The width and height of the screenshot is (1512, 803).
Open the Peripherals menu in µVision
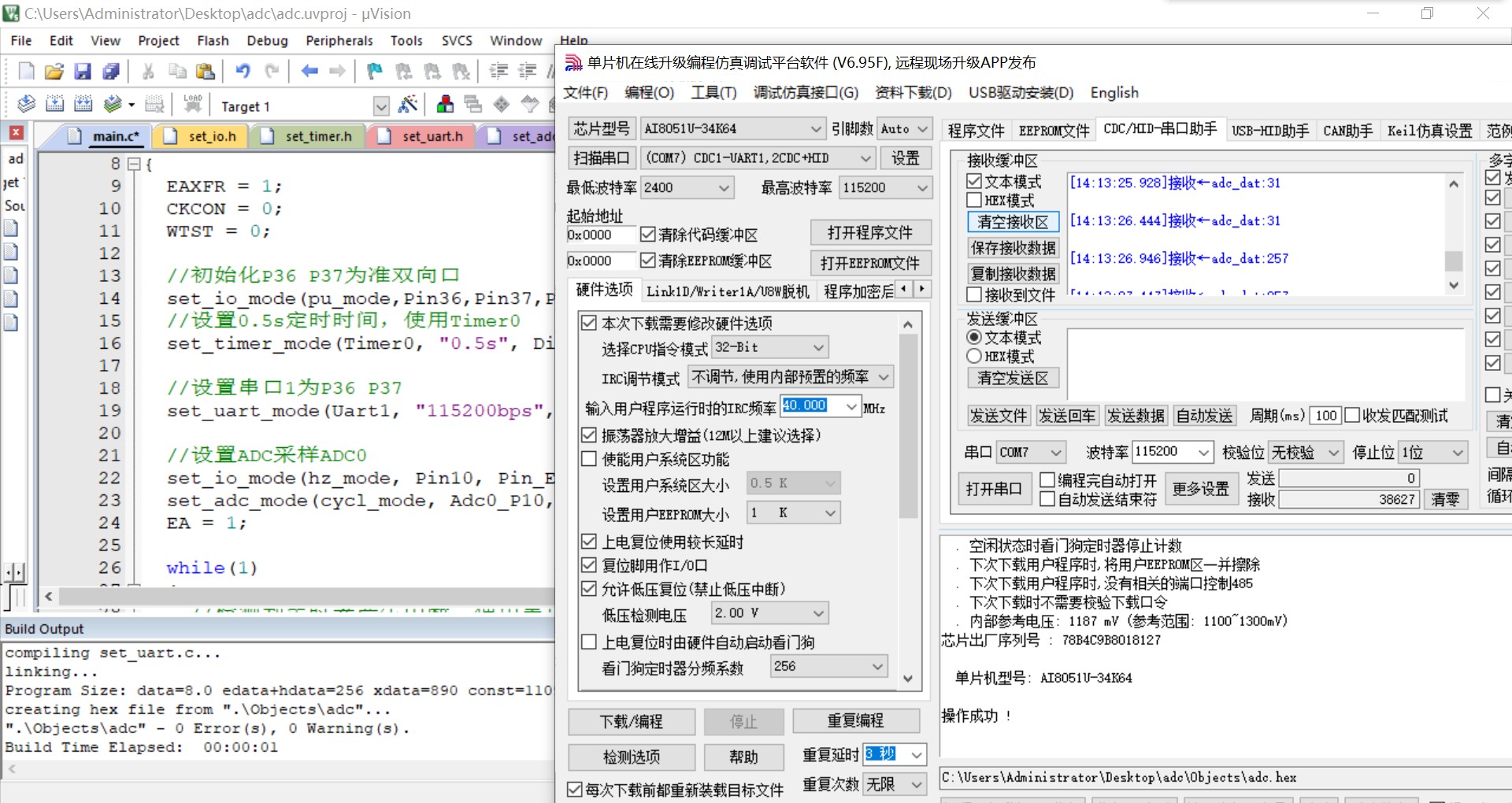tap(339, 41)
